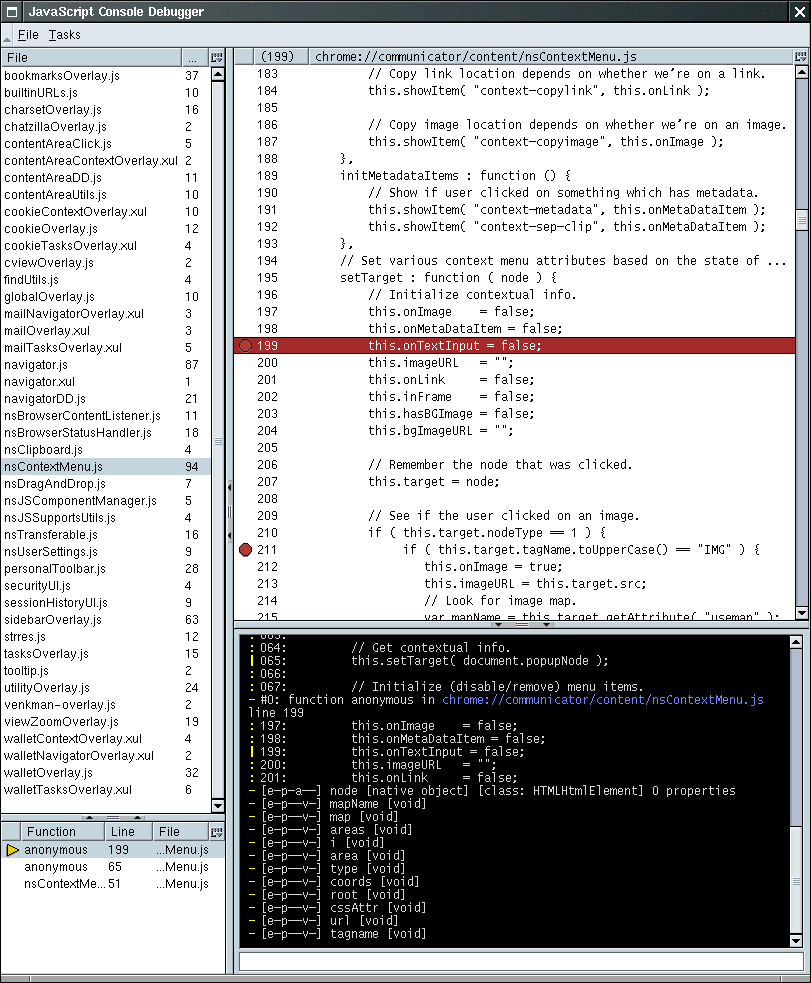Select cookieOverlay.js in file list
This screenshot has width=811, height=983.
coord(106,229)
